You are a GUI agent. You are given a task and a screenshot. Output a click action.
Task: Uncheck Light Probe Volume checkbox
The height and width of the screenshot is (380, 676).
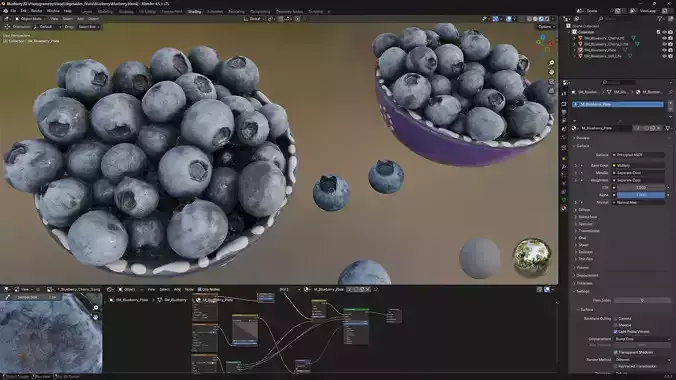point(615,332)
